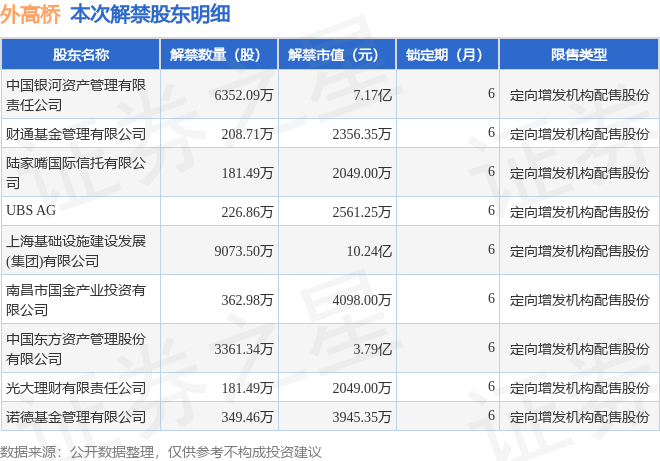Click shareholder 光大理财有限责任公司
This screenshot has width=660, height=461.
(76, 388)
